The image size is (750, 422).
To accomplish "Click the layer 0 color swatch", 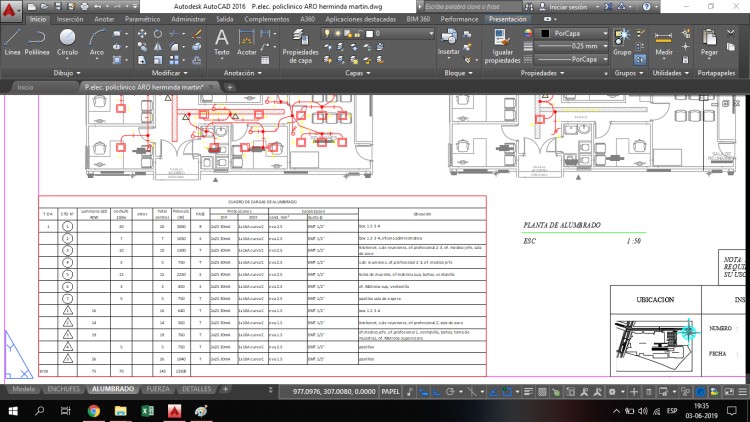I will (369, 33).
